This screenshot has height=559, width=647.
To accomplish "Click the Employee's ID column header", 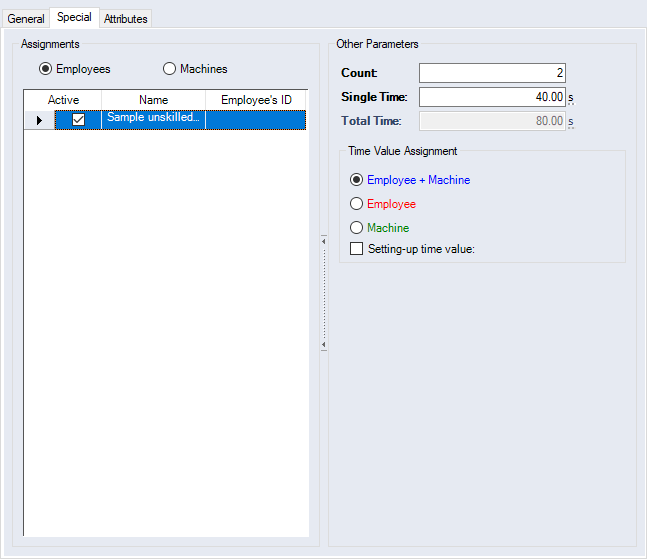I will 256,100.
